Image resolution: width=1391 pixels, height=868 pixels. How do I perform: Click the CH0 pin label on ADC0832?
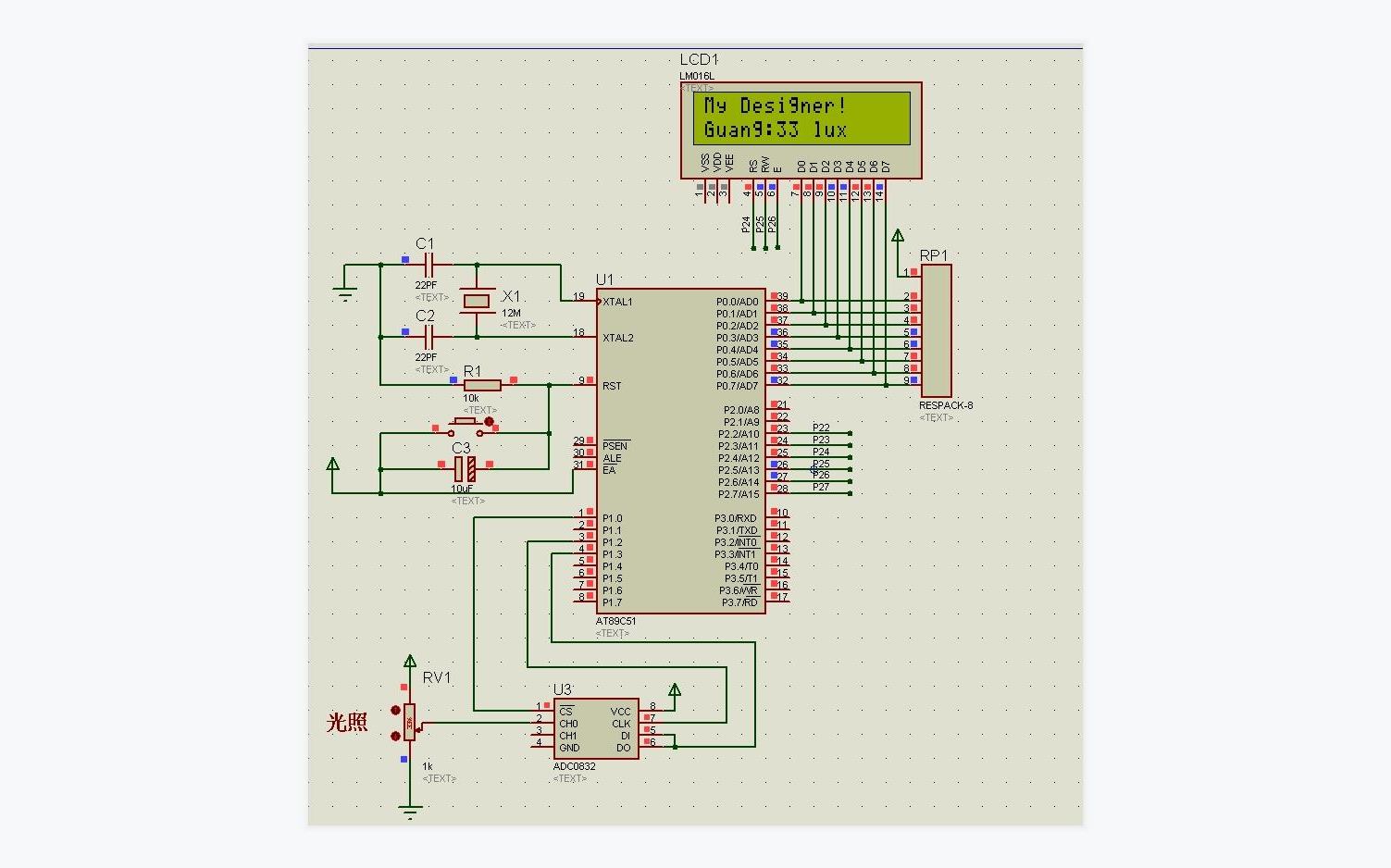click(568, 724)
